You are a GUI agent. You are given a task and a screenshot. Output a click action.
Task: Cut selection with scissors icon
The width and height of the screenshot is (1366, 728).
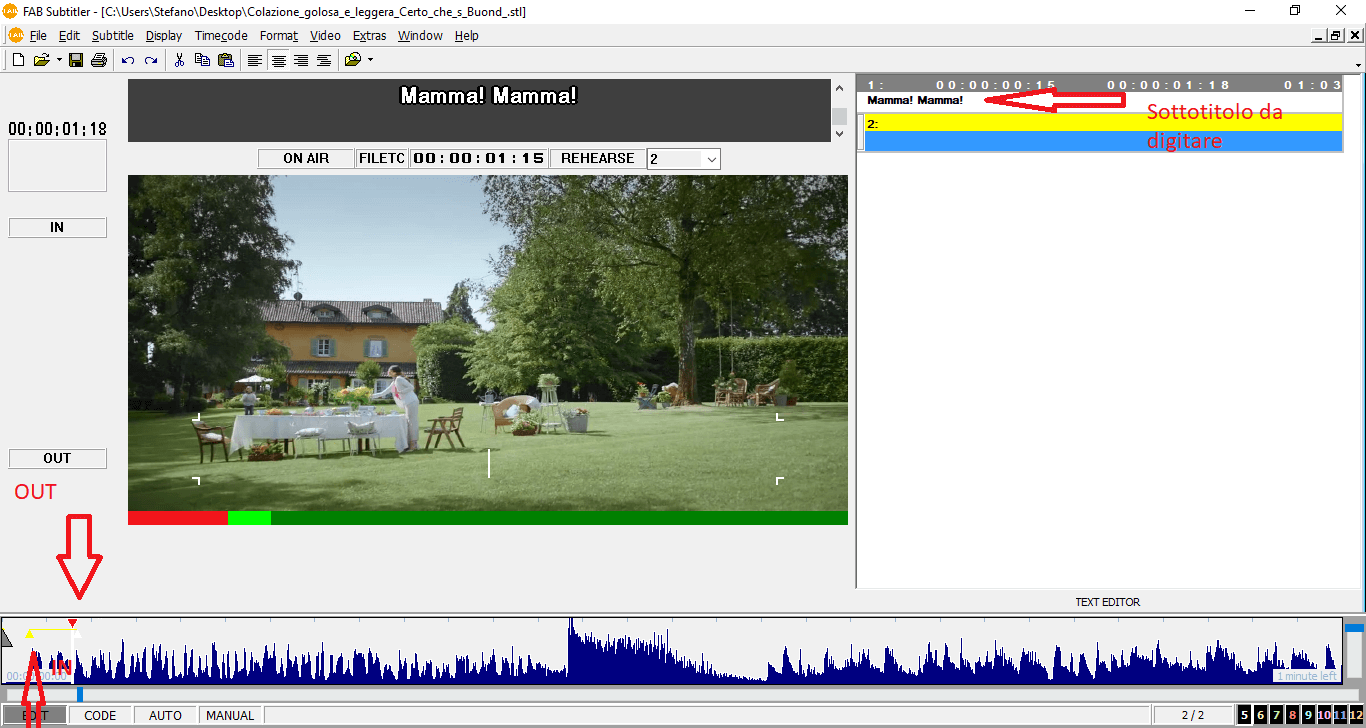pyautogui.click(x=179, y=60)
